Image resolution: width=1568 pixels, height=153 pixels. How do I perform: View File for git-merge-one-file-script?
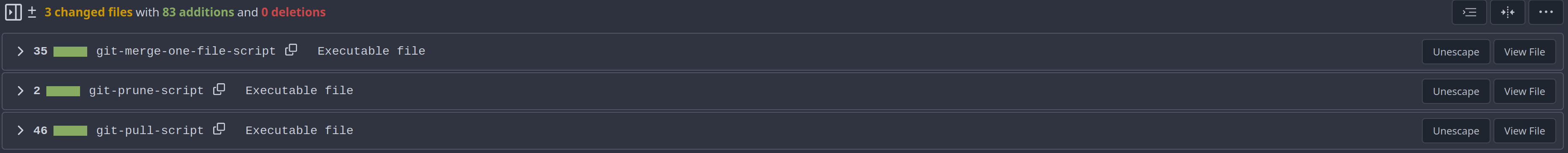pos(1524,52)
